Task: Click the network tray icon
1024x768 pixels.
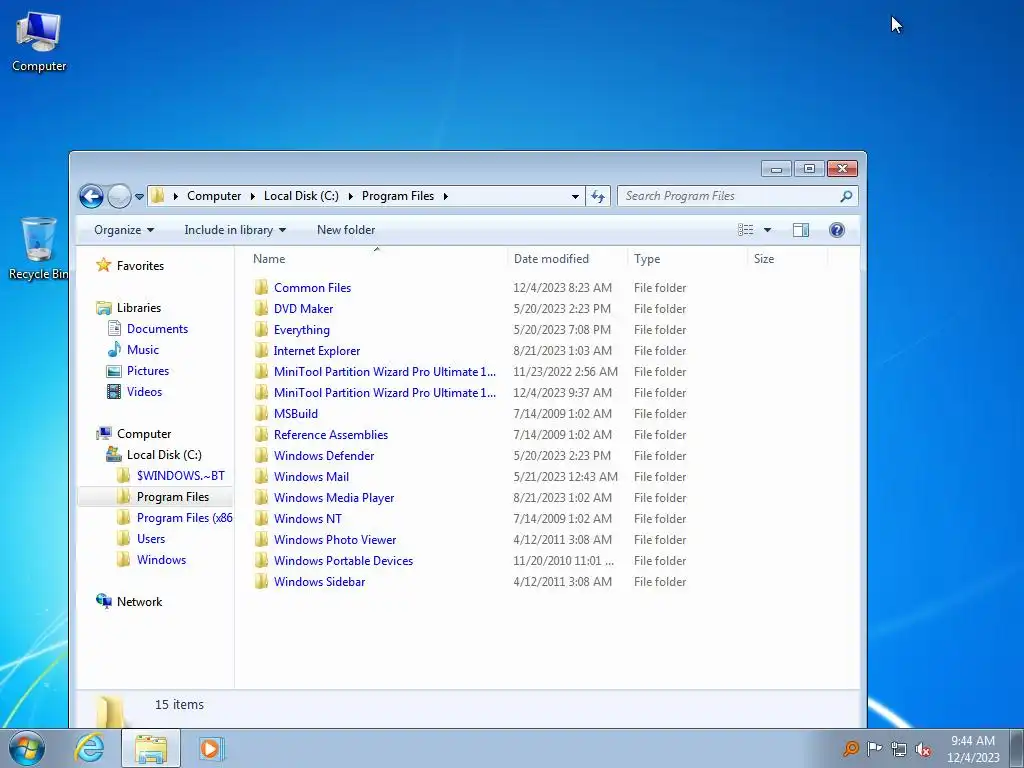Action: pos(899,749)
